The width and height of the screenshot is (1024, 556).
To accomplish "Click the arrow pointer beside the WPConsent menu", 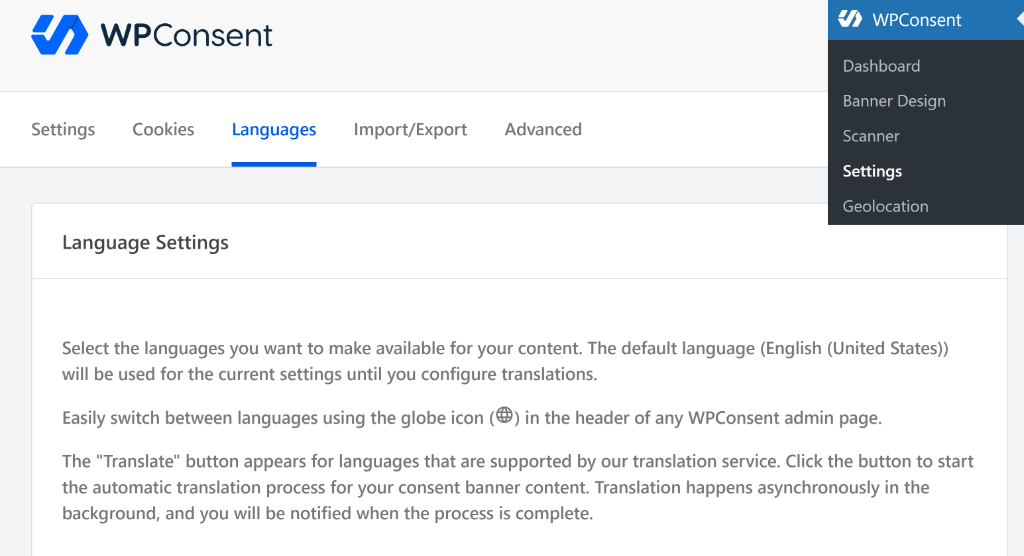I will click(x=1019, y=20).
